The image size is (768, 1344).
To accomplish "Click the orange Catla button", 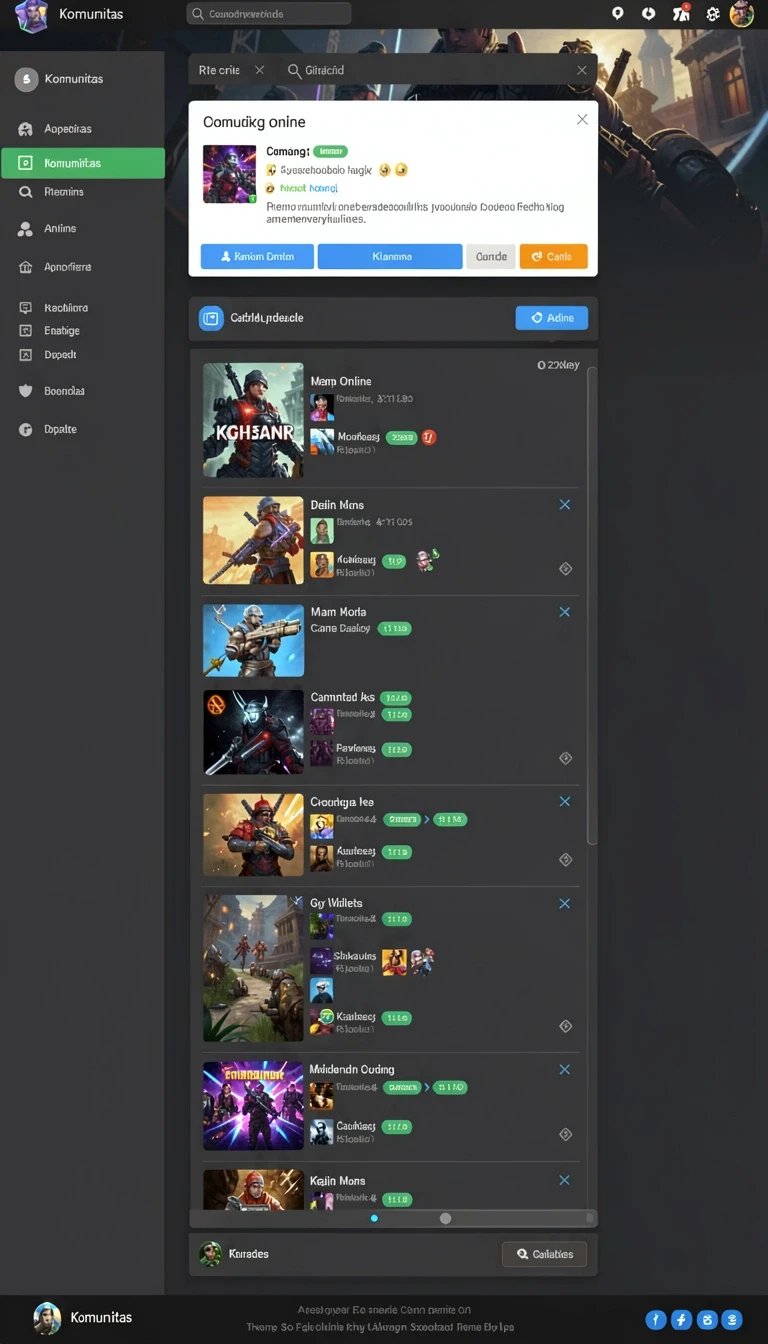I will pyautogui.click(x=554, y=257).
